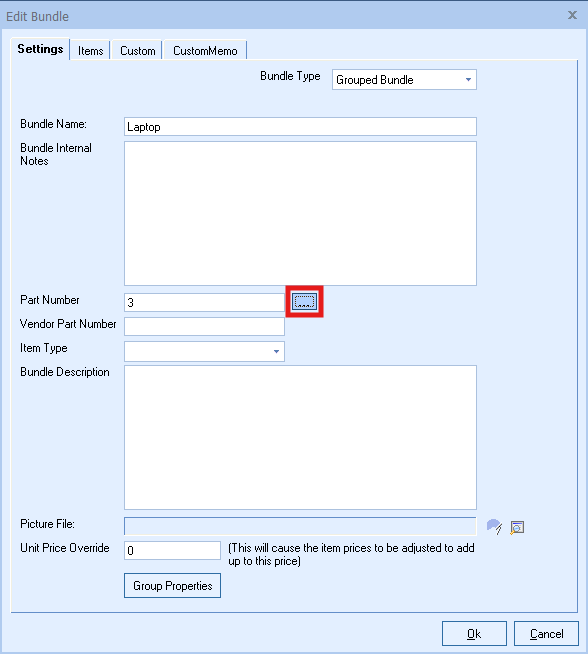The image size is (588, 654).
Task: Click inside the Bundle Internal Notes box
Action: pyautogui.click(x=300, y=214)
